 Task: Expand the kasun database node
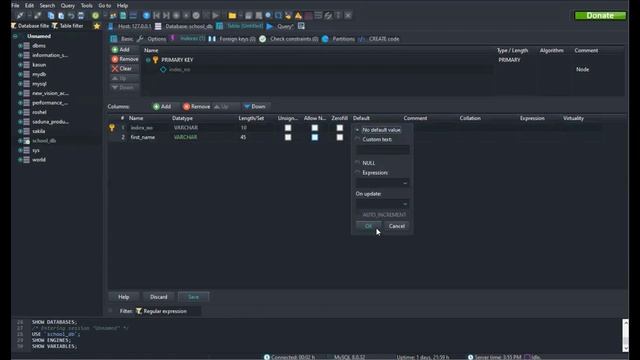pos(20,65)
